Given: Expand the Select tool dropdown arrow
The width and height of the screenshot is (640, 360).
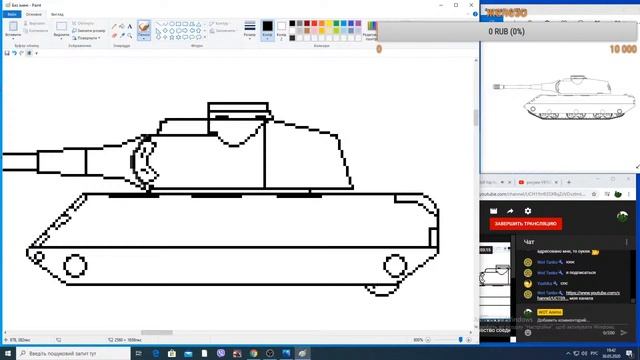Looking at the screenshot, I should [x=61, y=38].
